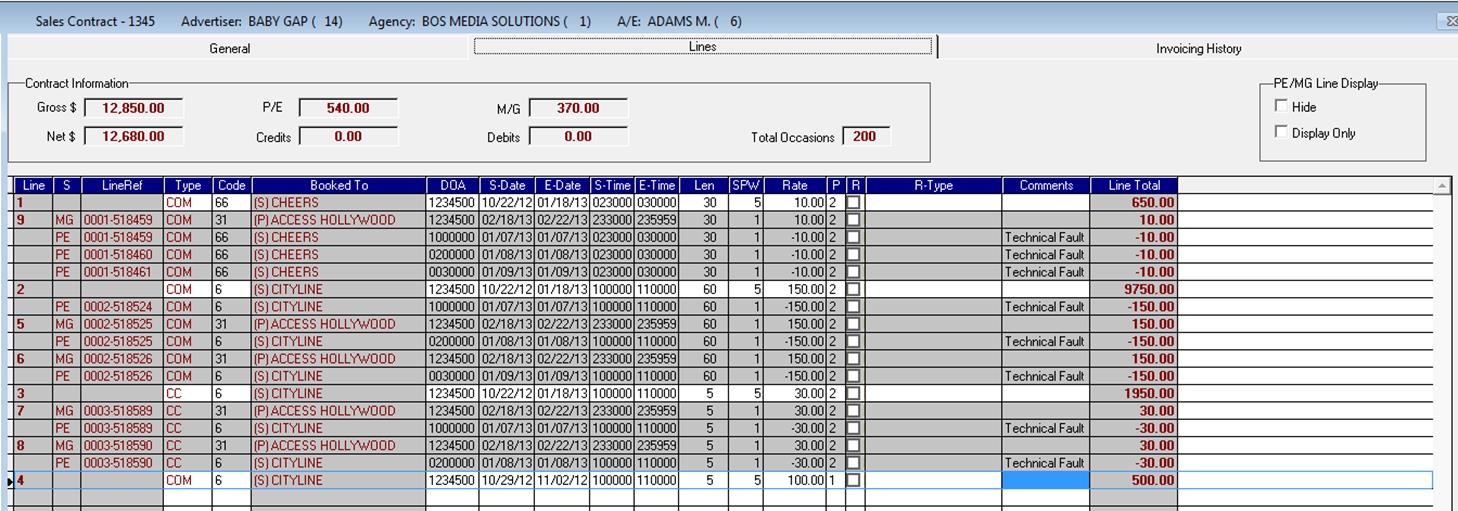Select the Lines tab
The height and width of the screenshot is (511, 1458).
pos(702,47)
